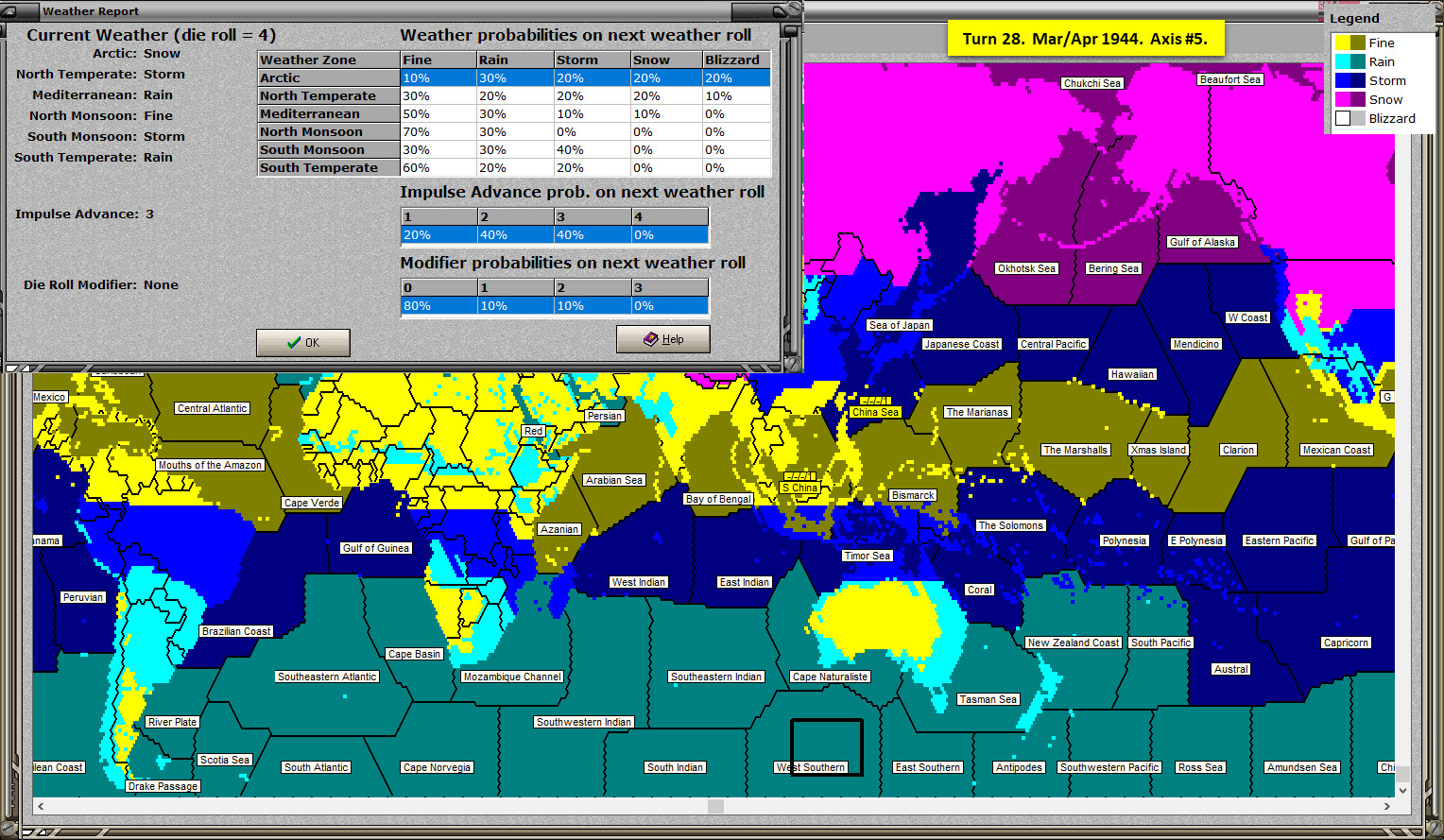
Task: Click the Storm label in the Legend
Action: click(1387, 80)
